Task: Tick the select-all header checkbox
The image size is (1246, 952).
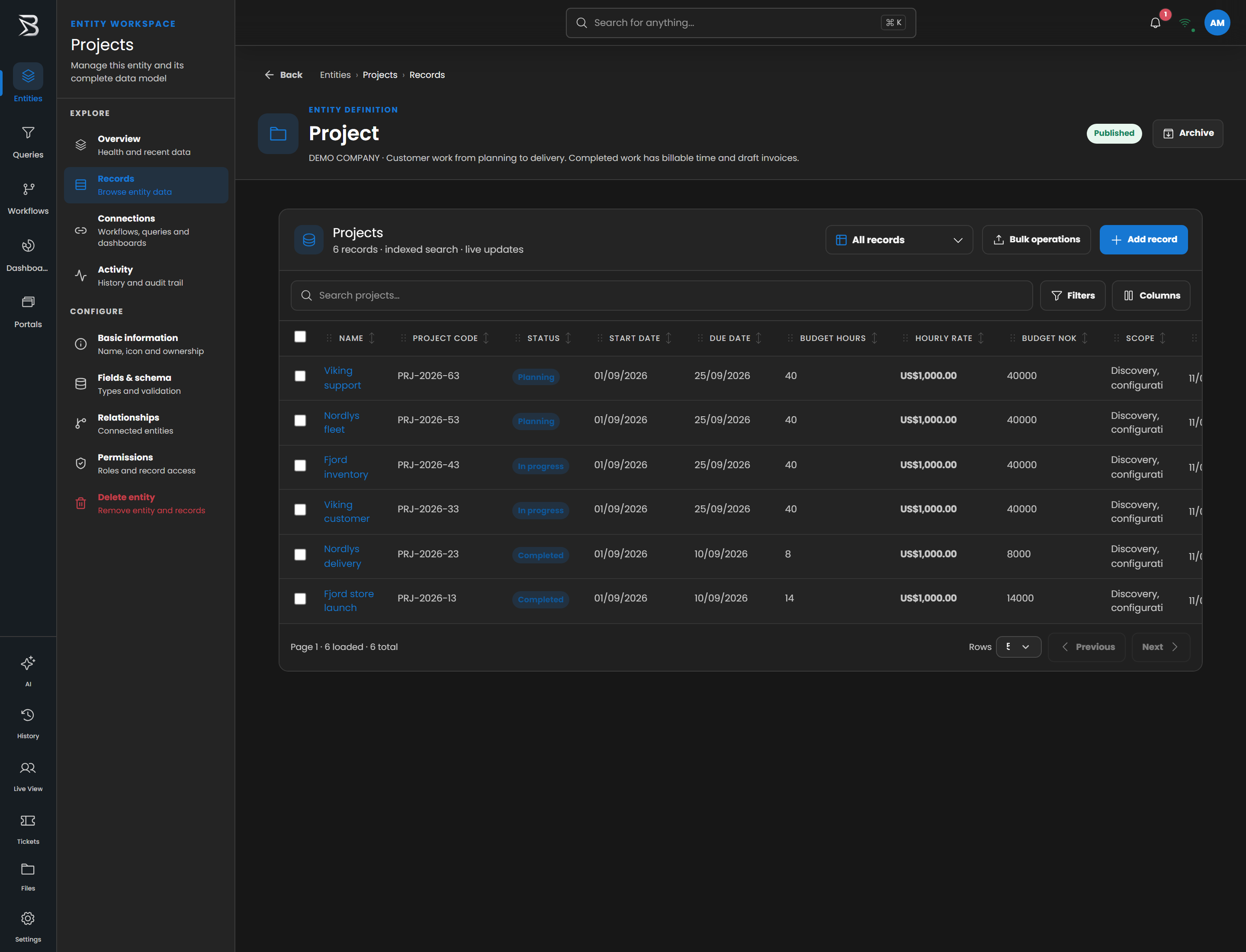Action: coord(300,337)
